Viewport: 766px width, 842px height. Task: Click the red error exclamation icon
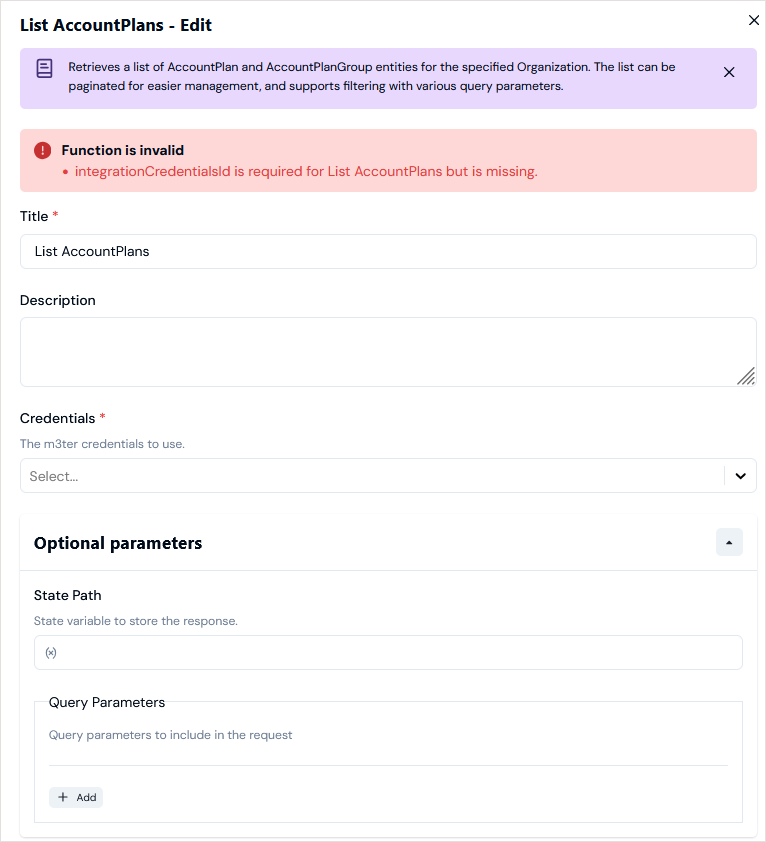[42, 150]
